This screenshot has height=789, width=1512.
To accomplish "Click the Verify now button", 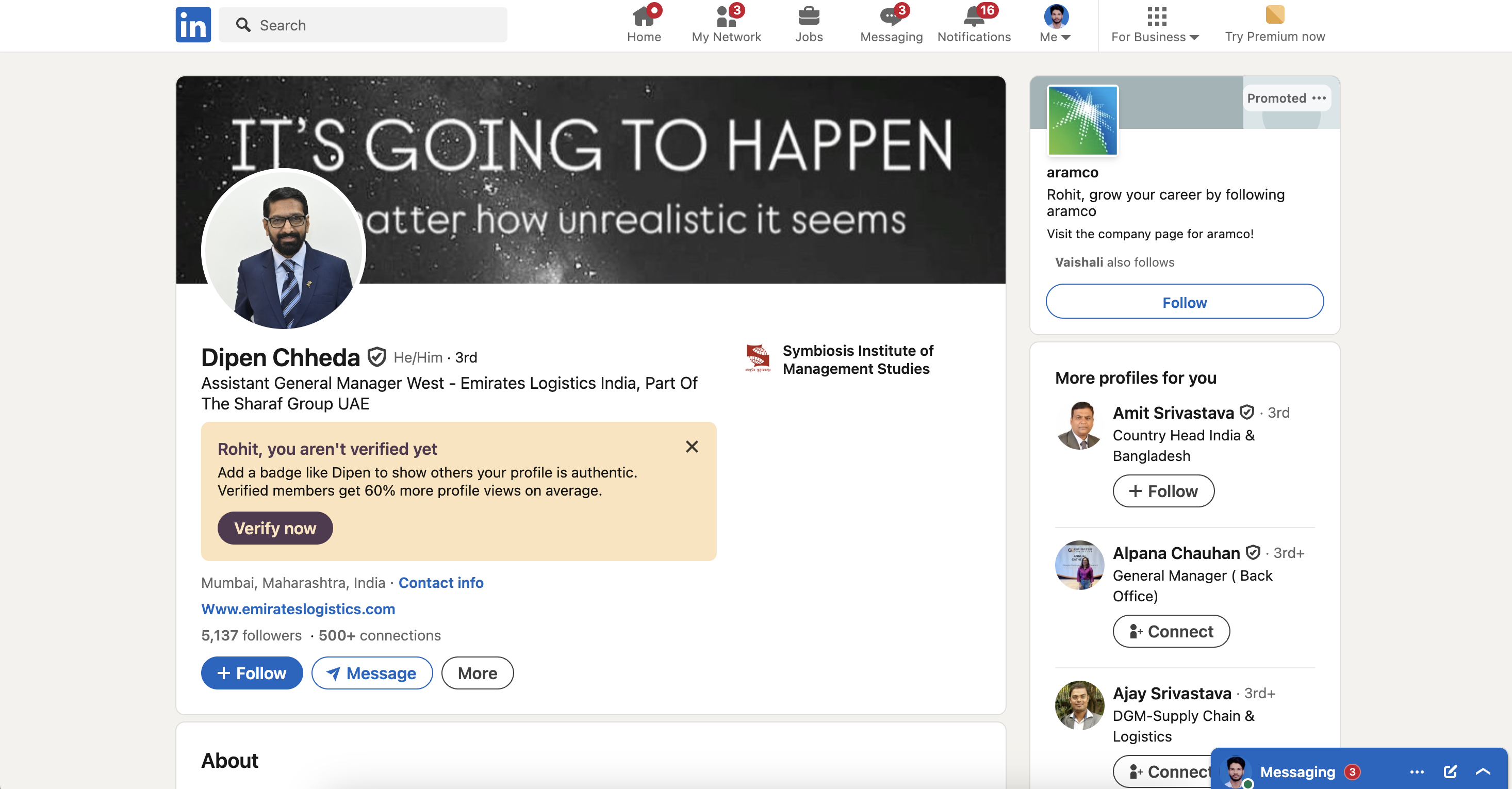I will coord(275,528).
